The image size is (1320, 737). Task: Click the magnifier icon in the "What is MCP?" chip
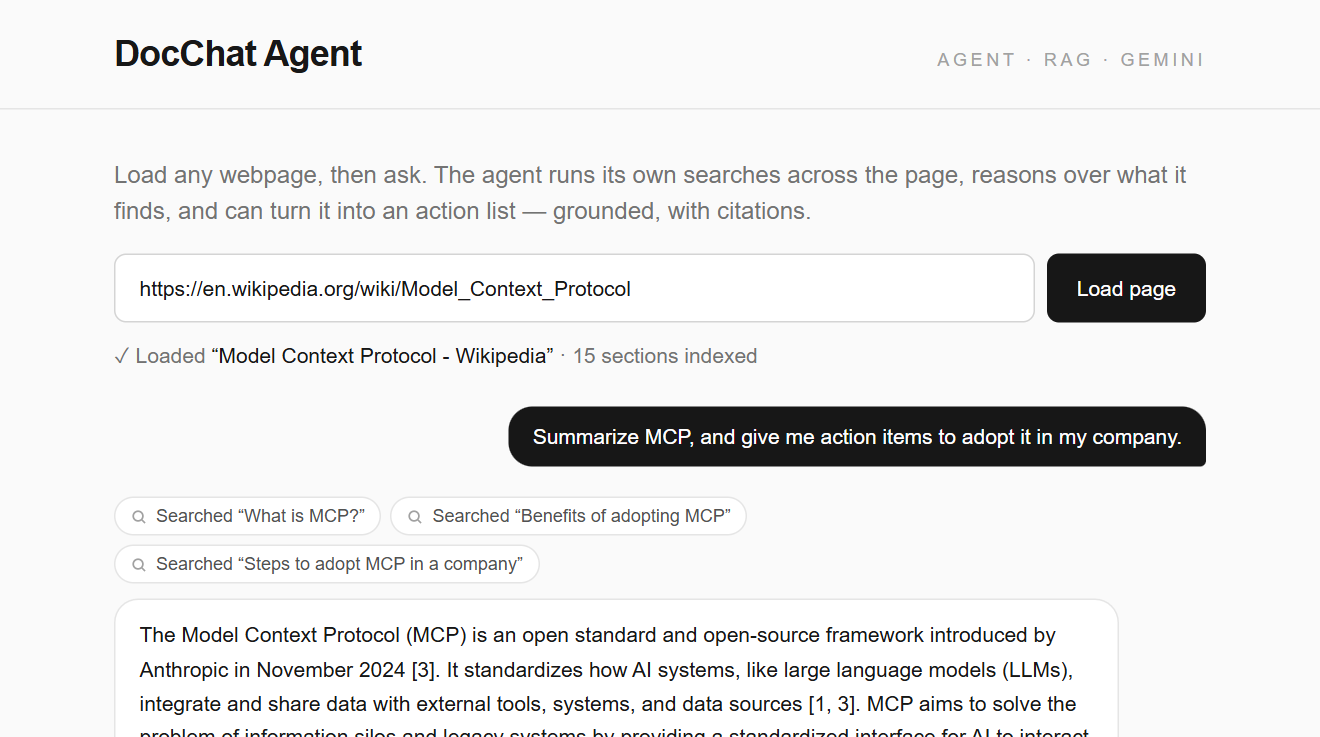139,517
